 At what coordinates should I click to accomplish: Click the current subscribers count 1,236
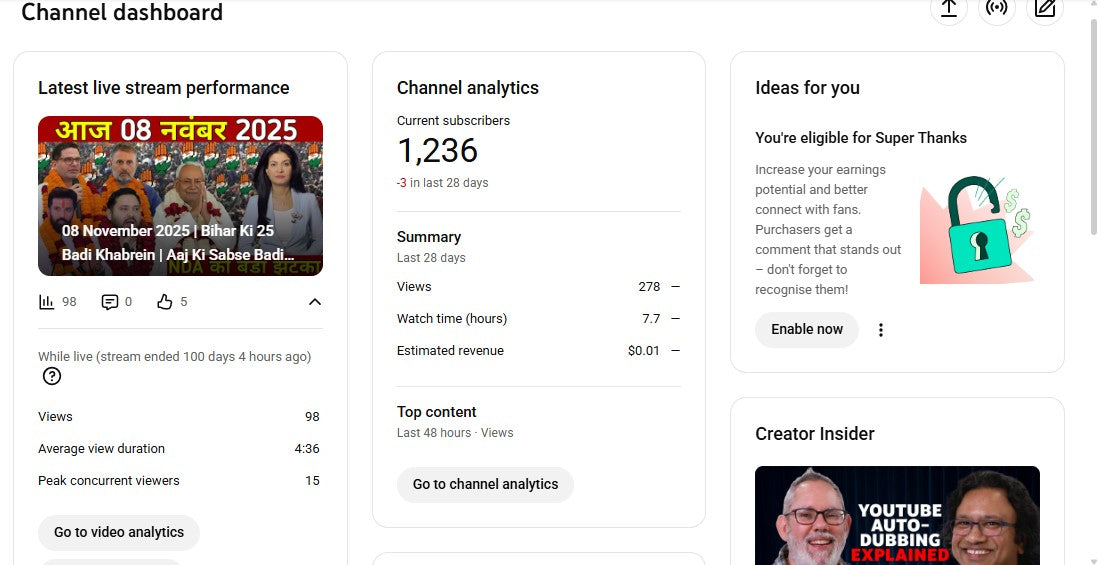[437, 151]
